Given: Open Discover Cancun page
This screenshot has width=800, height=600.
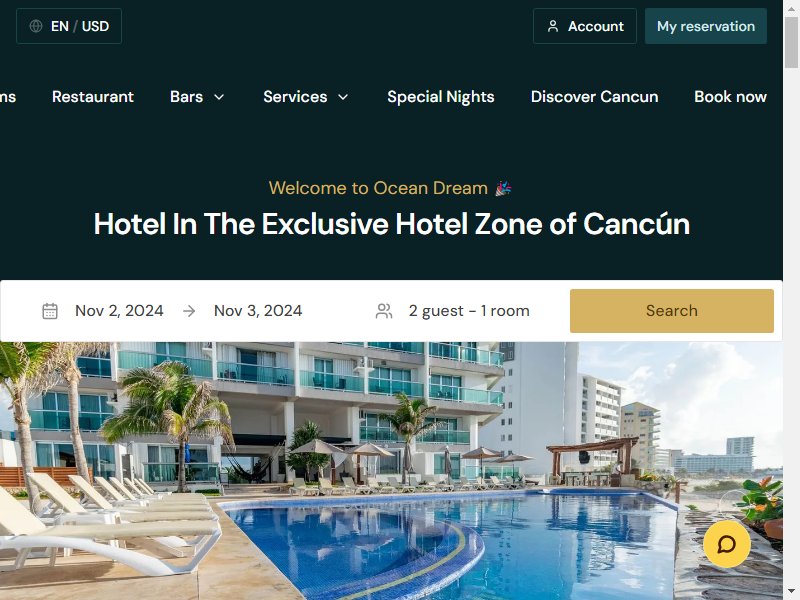Looking at the screenshot, I should click(x=594, y=96).
